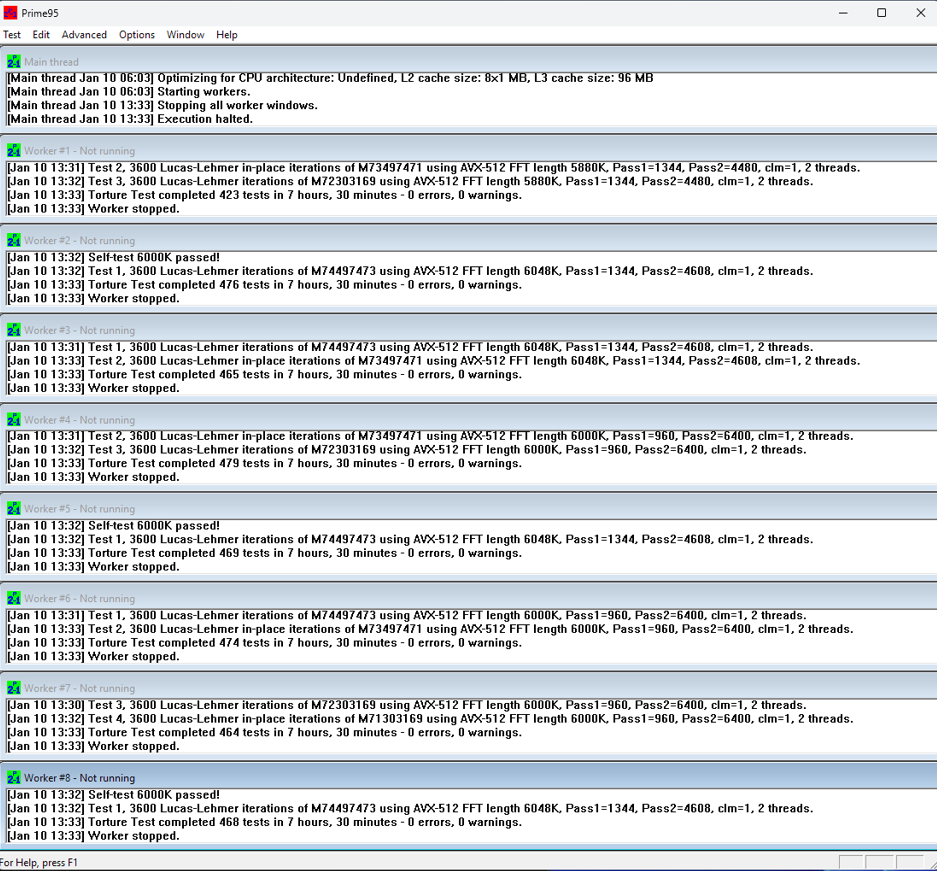937x871 pixels.
Task: Click 'Torture Test completed 464 tests' line
Action: coord(264,732)
